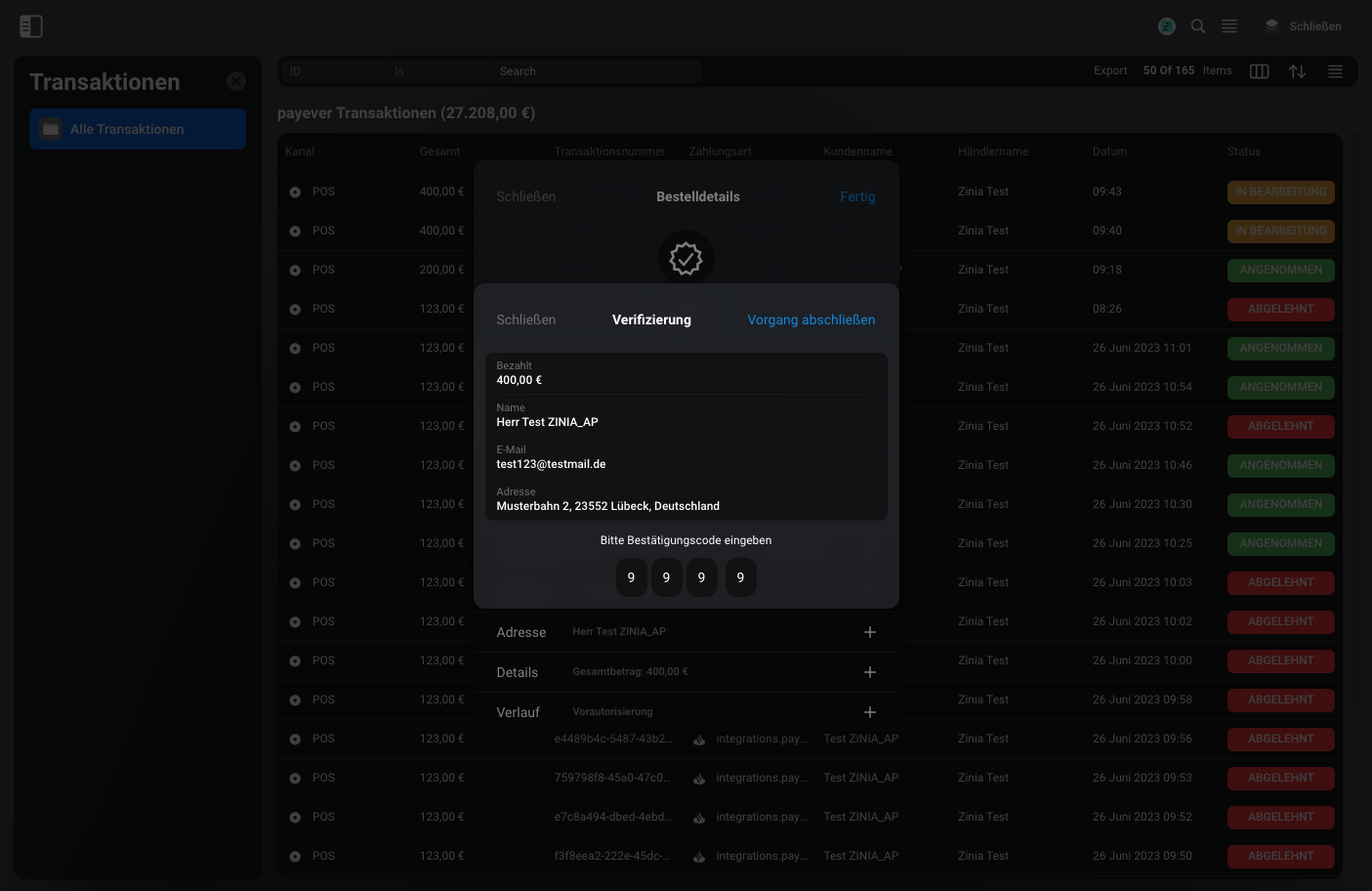Sort by Datum column header

(x=1110, y=151)
